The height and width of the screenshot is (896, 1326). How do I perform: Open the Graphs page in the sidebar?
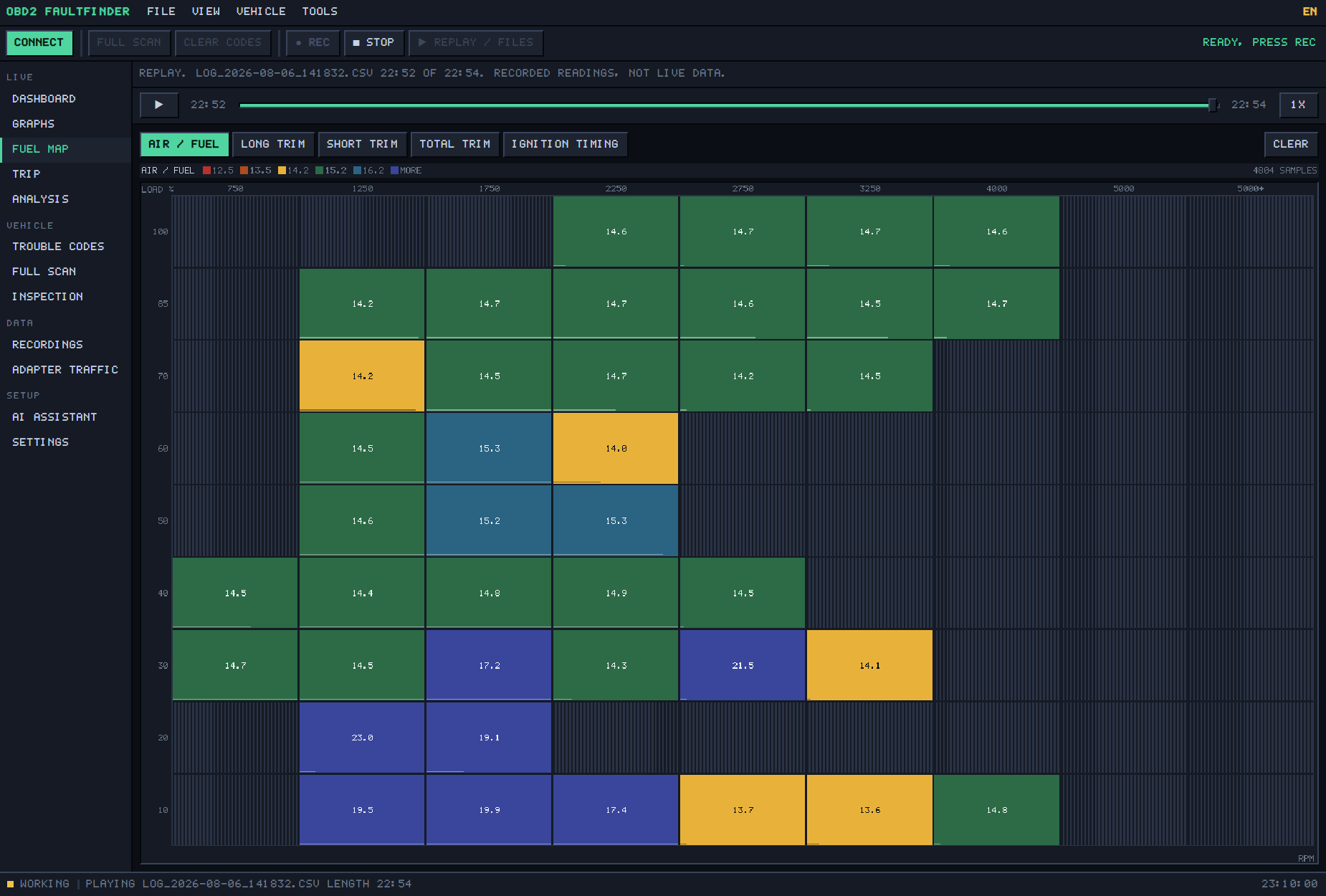pyautogui.click(x=65, y=124)
